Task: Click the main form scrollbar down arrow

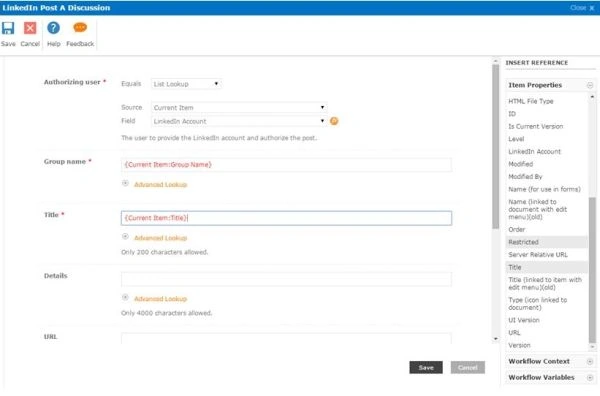Action: tap(496, 339)
